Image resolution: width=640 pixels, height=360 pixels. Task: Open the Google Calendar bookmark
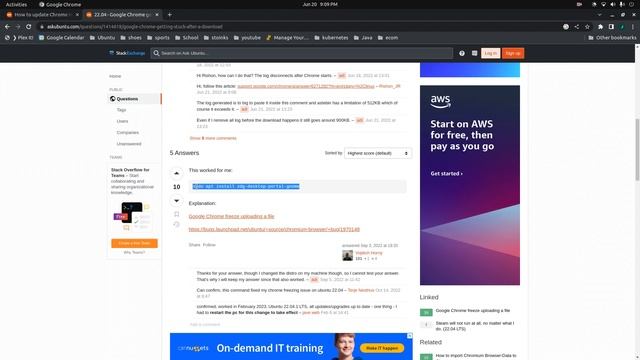click(x=61, y=38)
